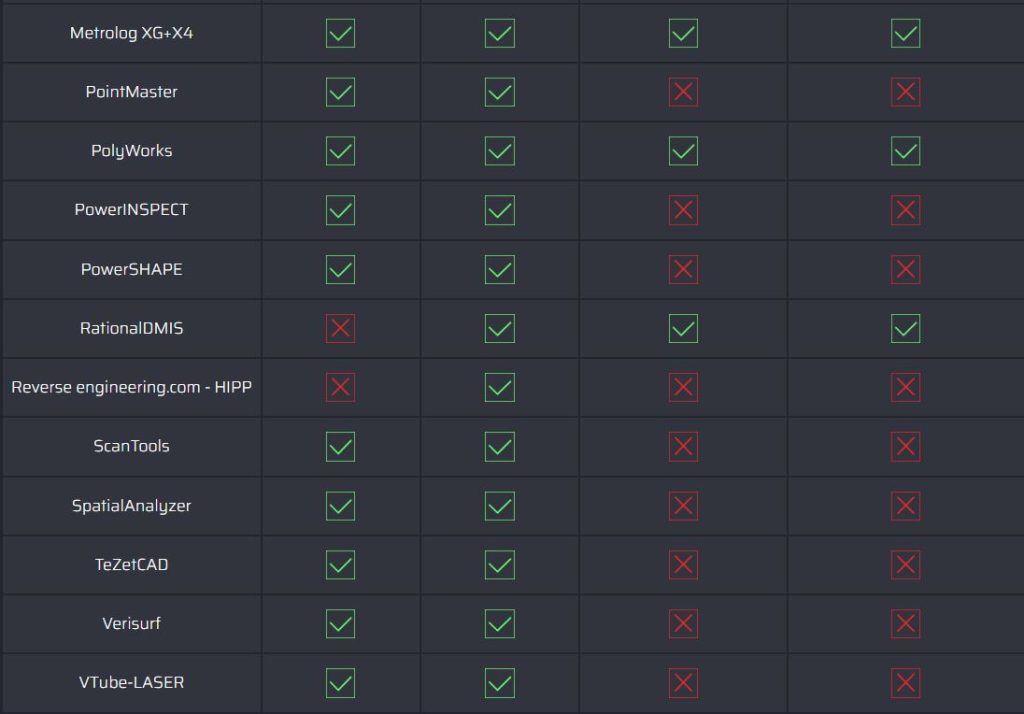Click Verisurf second-column green checkmark
This screenshot has width=1024, height=714.
(500, 624)
